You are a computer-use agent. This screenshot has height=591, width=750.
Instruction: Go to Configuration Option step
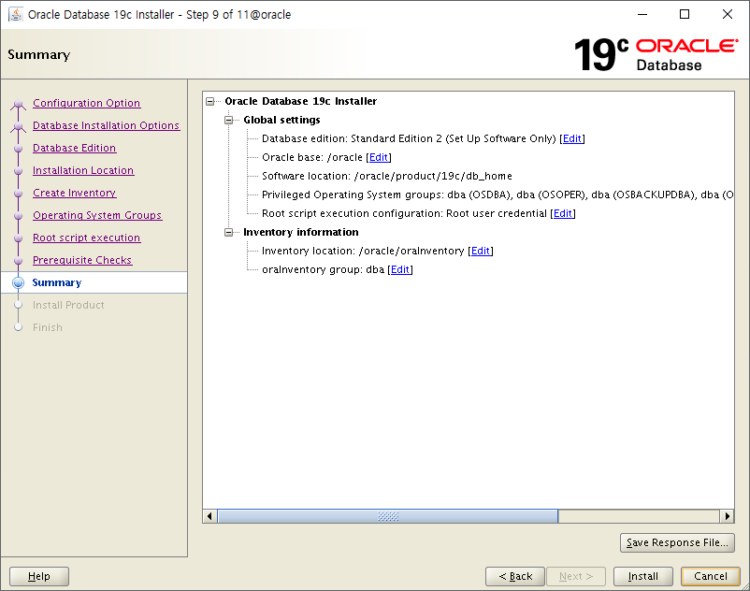86,103
